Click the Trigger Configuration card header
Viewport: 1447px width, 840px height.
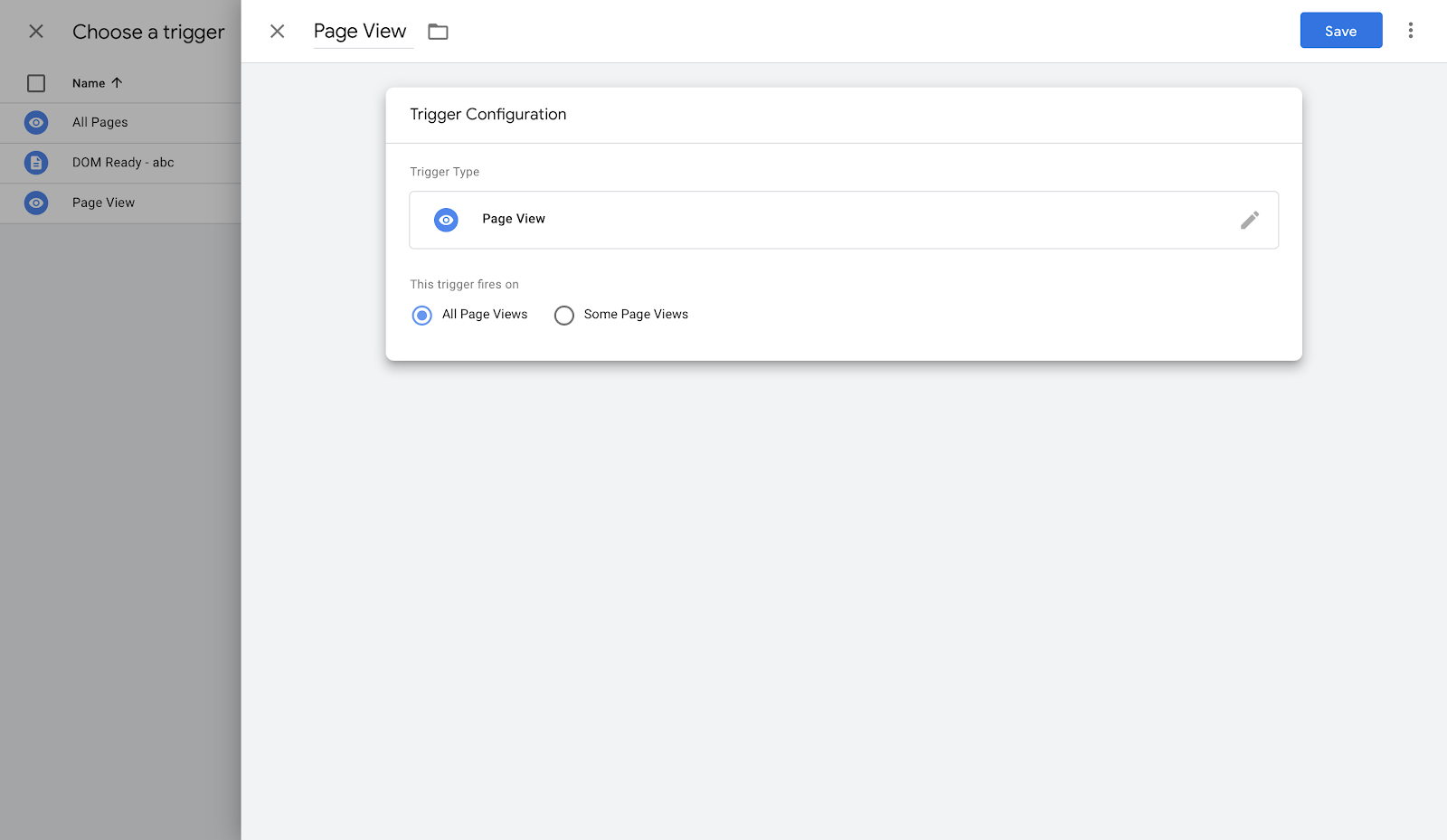click(488, 115)
